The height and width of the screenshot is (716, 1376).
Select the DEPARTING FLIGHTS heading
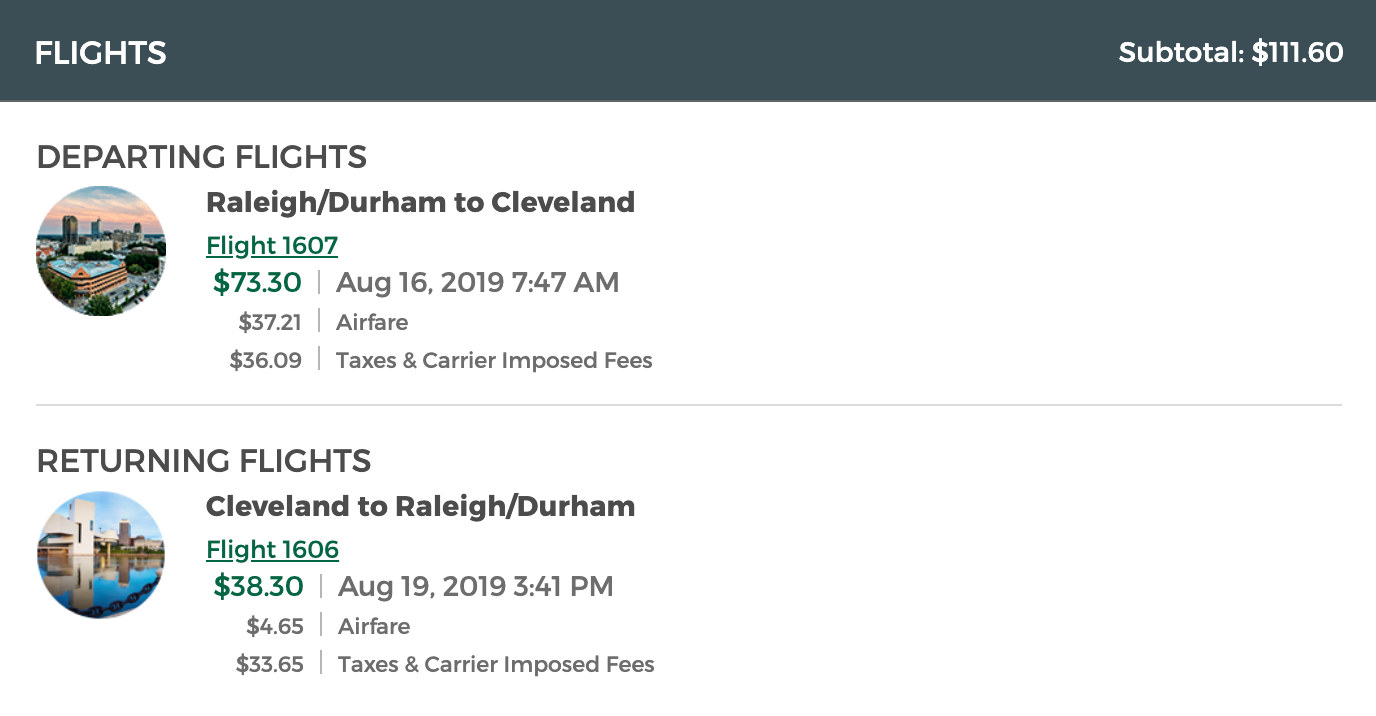click(x=202, y=157)
